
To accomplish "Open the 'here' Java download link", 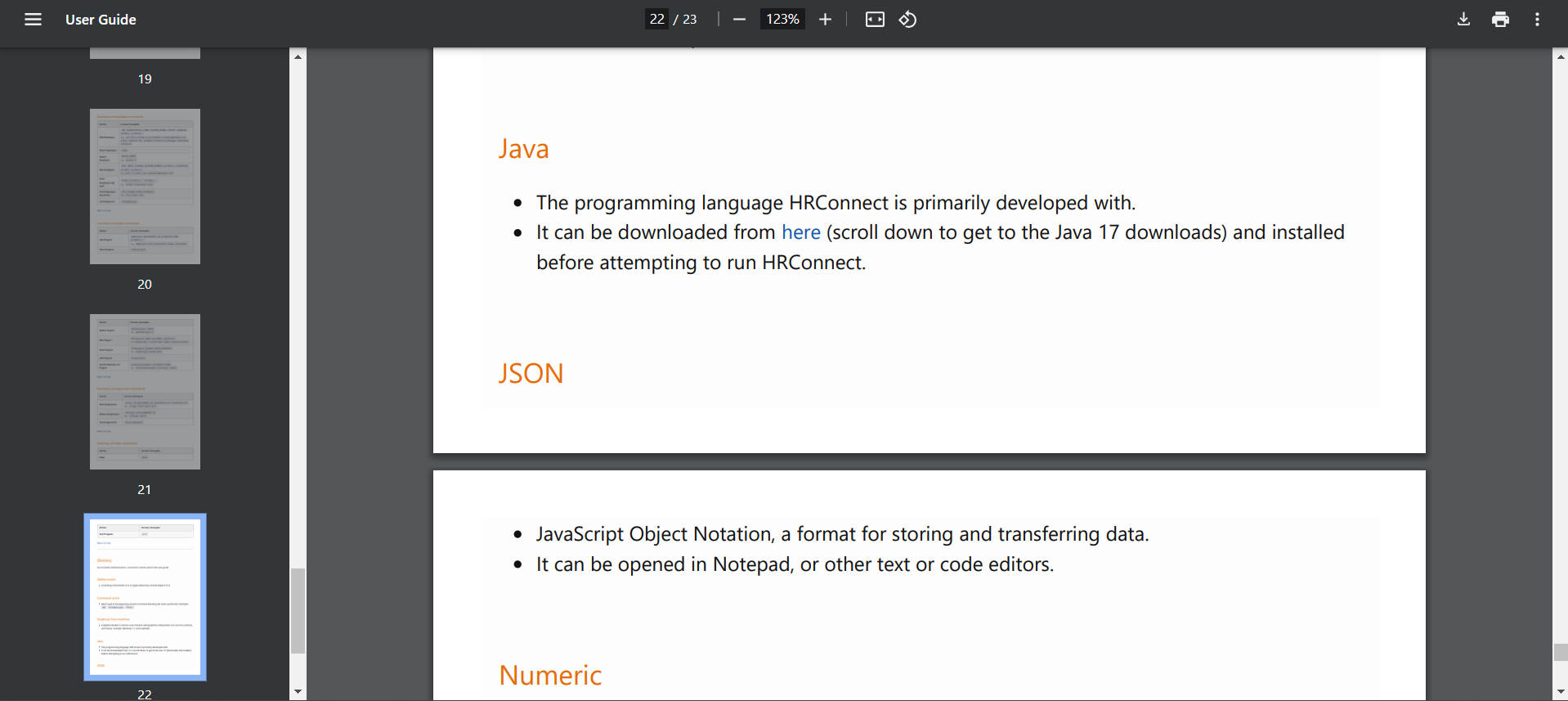I will 801,232.
